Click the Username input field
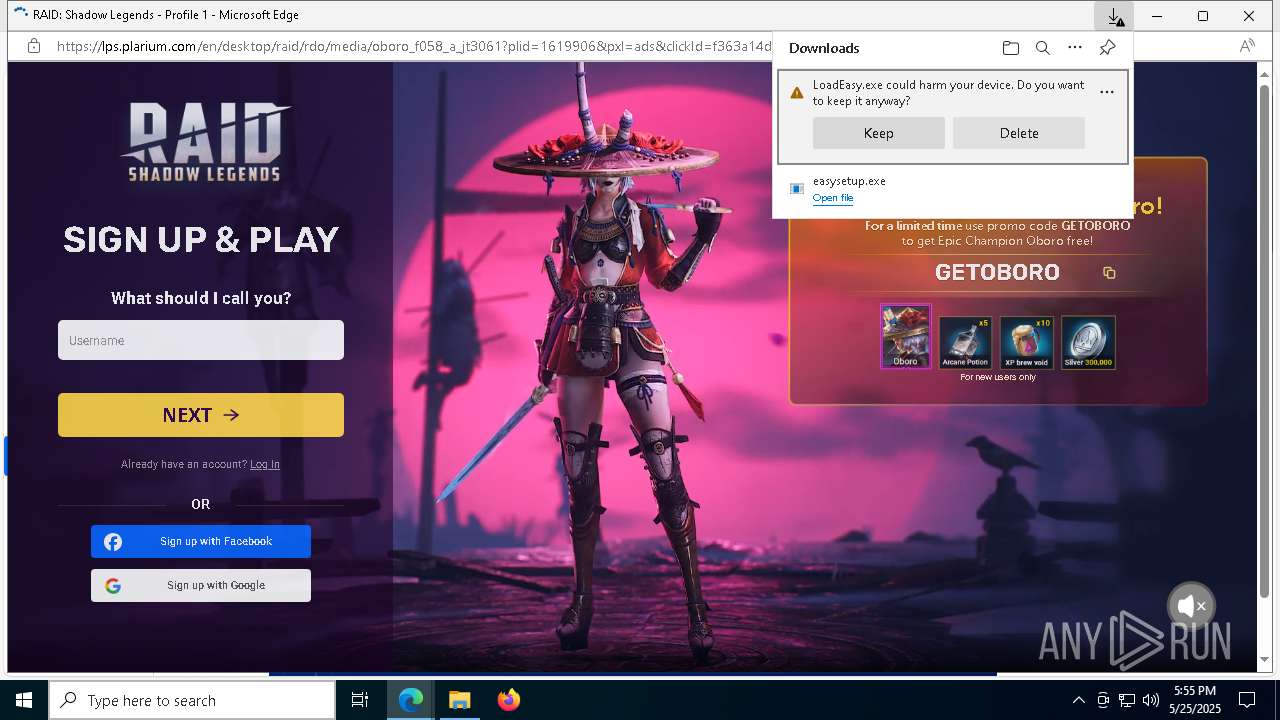 (x=201, y=340)
